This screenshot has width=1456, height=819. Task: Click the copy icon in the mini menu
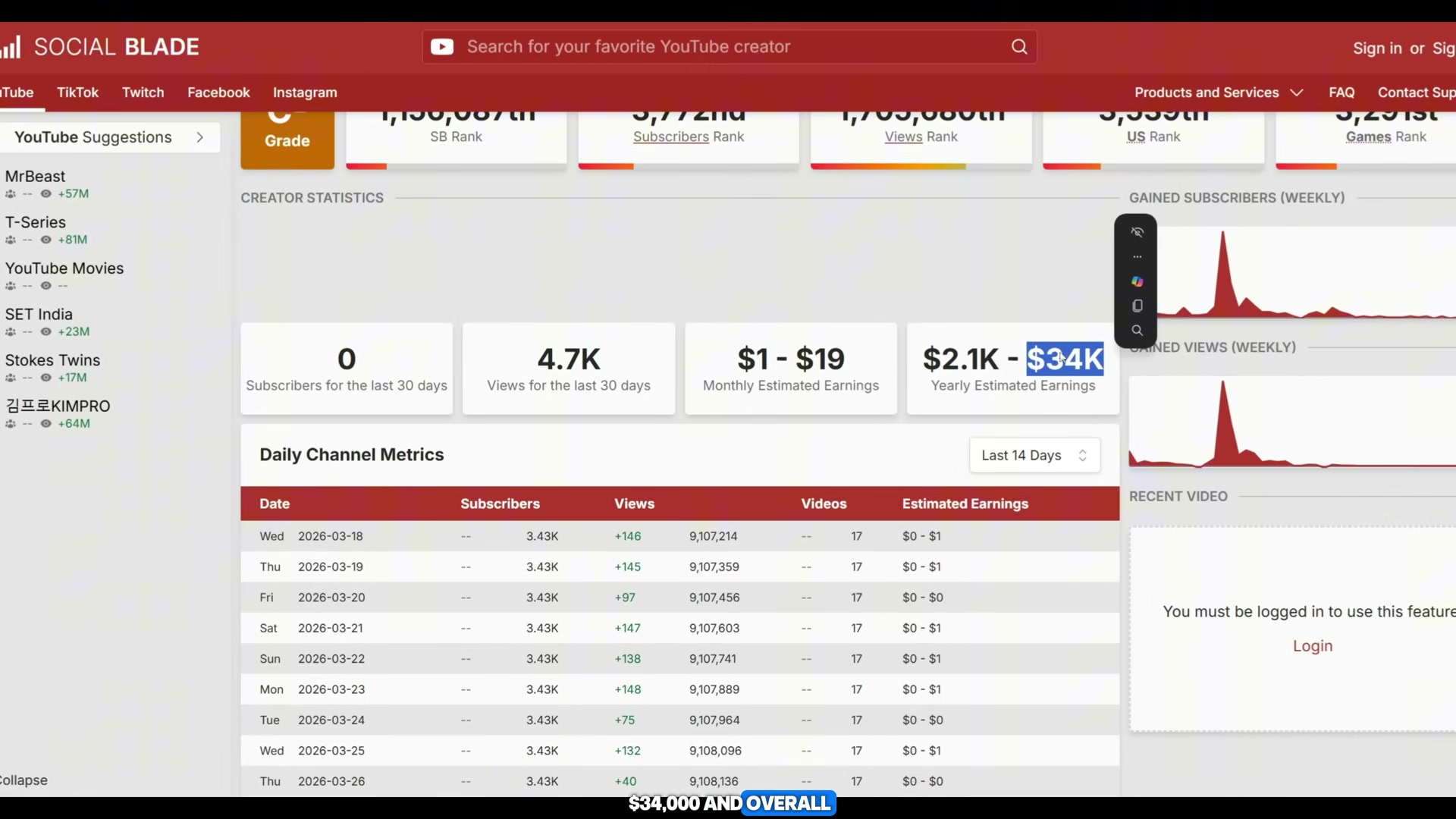(x=1137, y=306)
